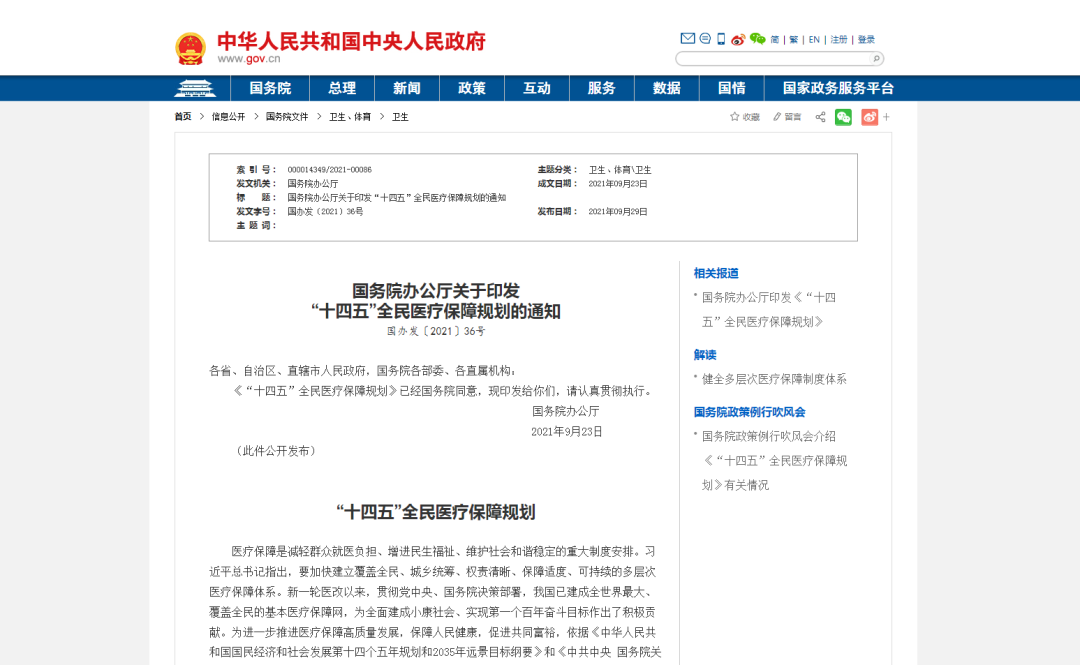
Task: Select 国家政务服务平台 in the navigation bar
Action: coord(838,88)
